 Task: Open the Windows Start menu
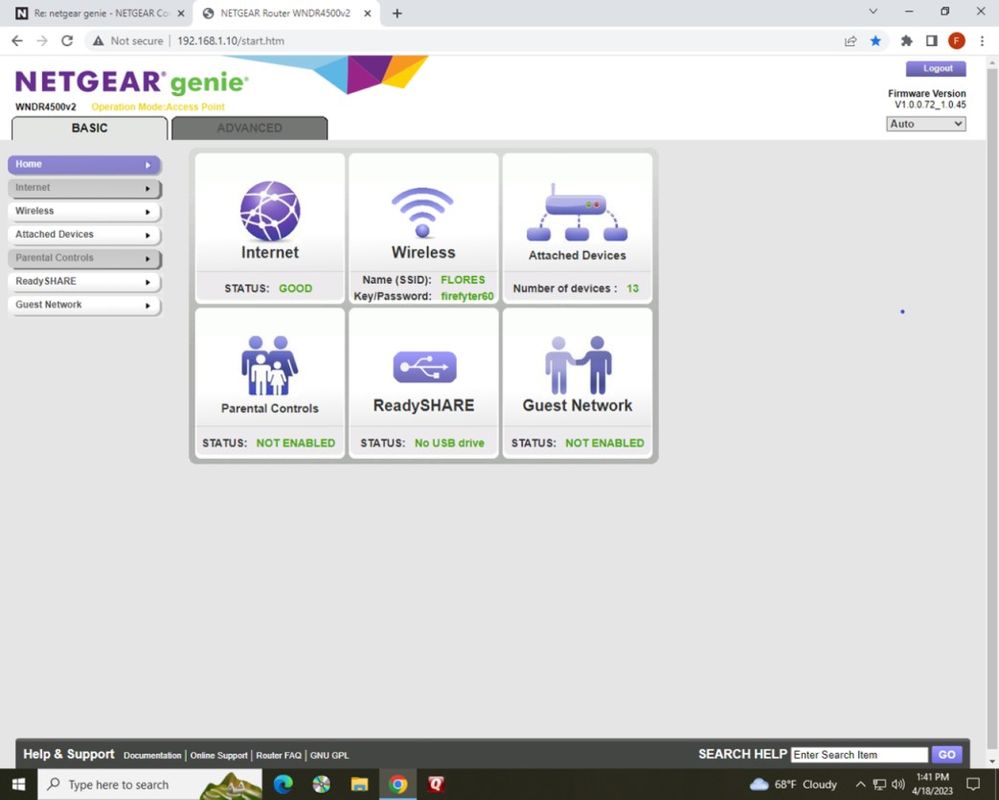[18, 784]
